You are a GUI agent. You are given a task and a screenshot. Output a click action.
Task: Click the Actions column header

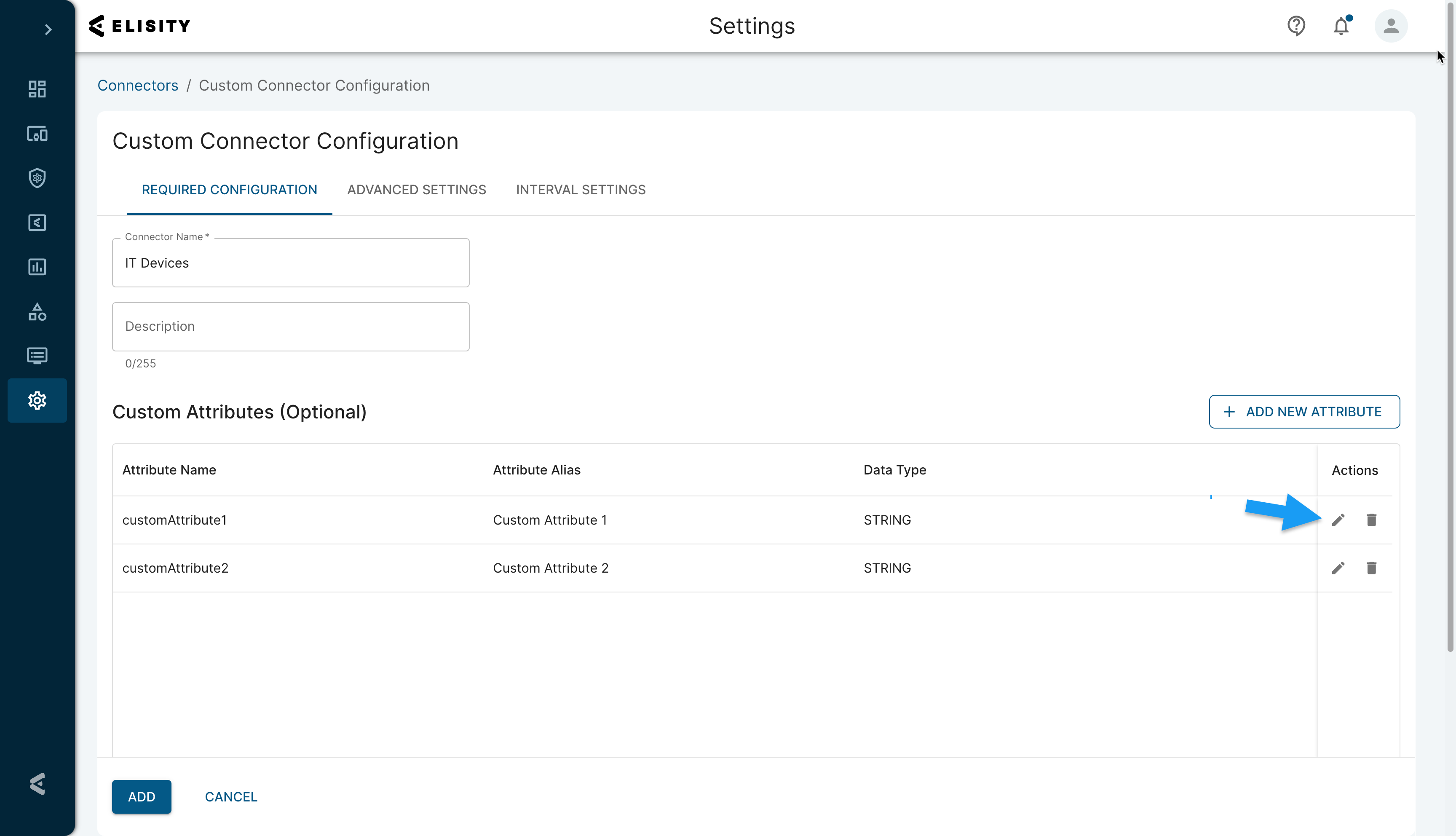[1354, 470]
